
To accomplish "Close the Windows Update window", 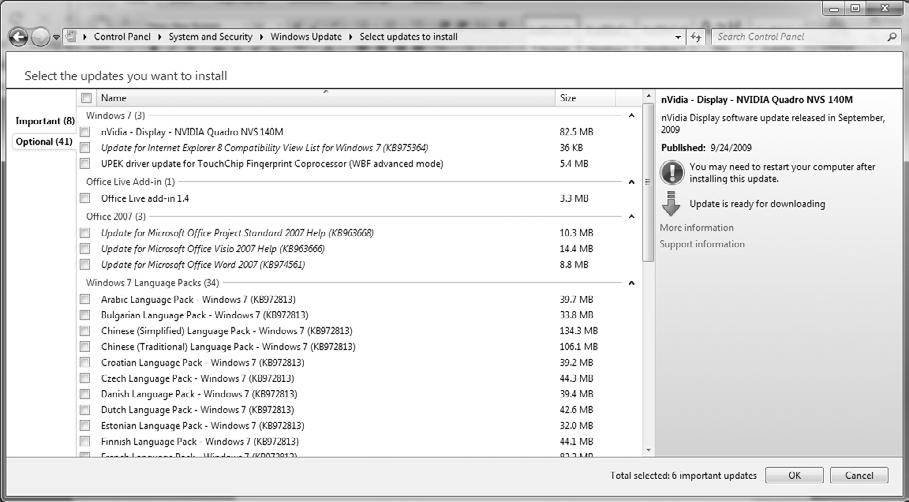I will pyautogui.click(x=886, y=9).
